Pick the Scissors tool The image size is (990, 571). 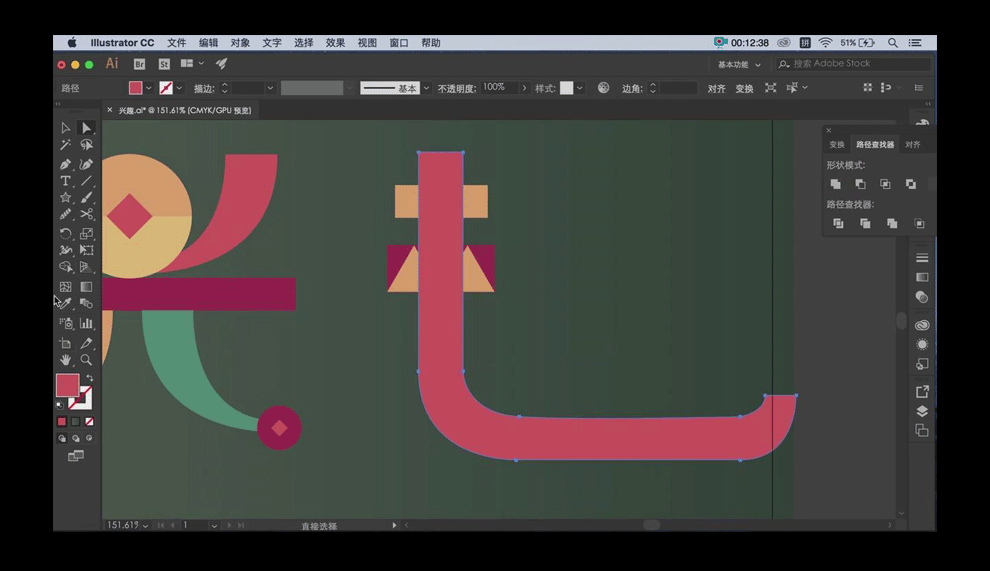point(87,214)
